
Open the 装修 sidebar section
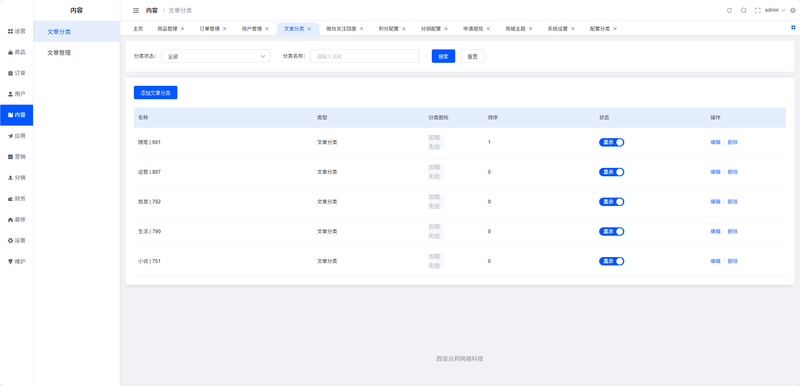(16, 219)
